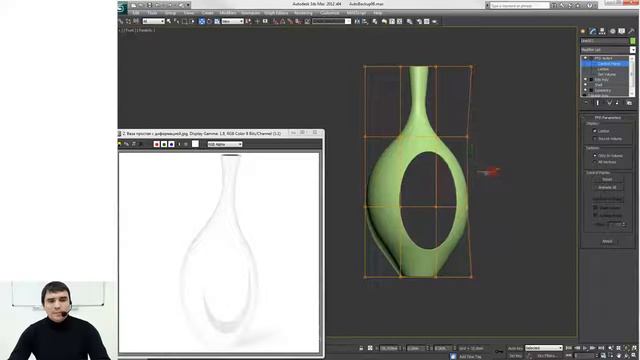This screenshot has width=640, height=360.
Task: Open RGB Alpha channel dropdown in image window
Action: 225,144
